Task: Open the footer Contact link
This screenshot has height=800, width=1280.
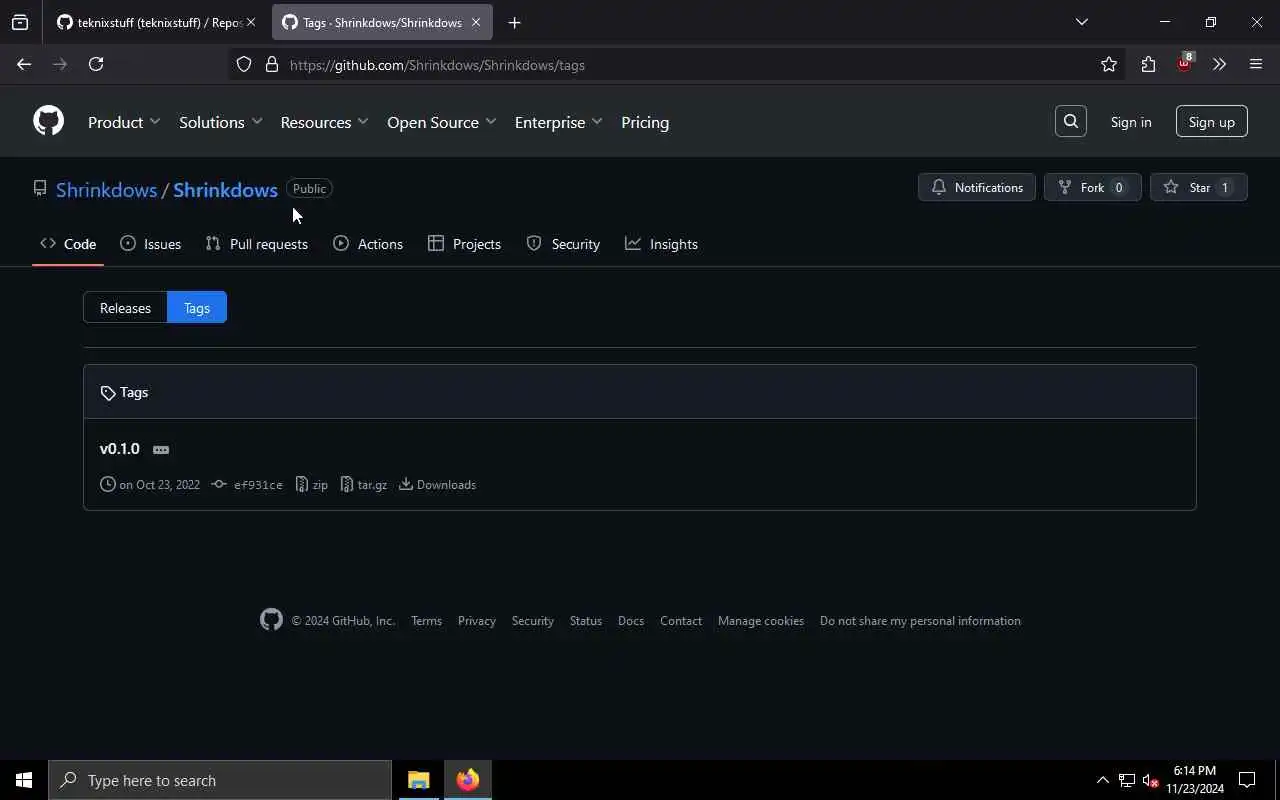Action: pyautogui.click(x=681, y=621)
